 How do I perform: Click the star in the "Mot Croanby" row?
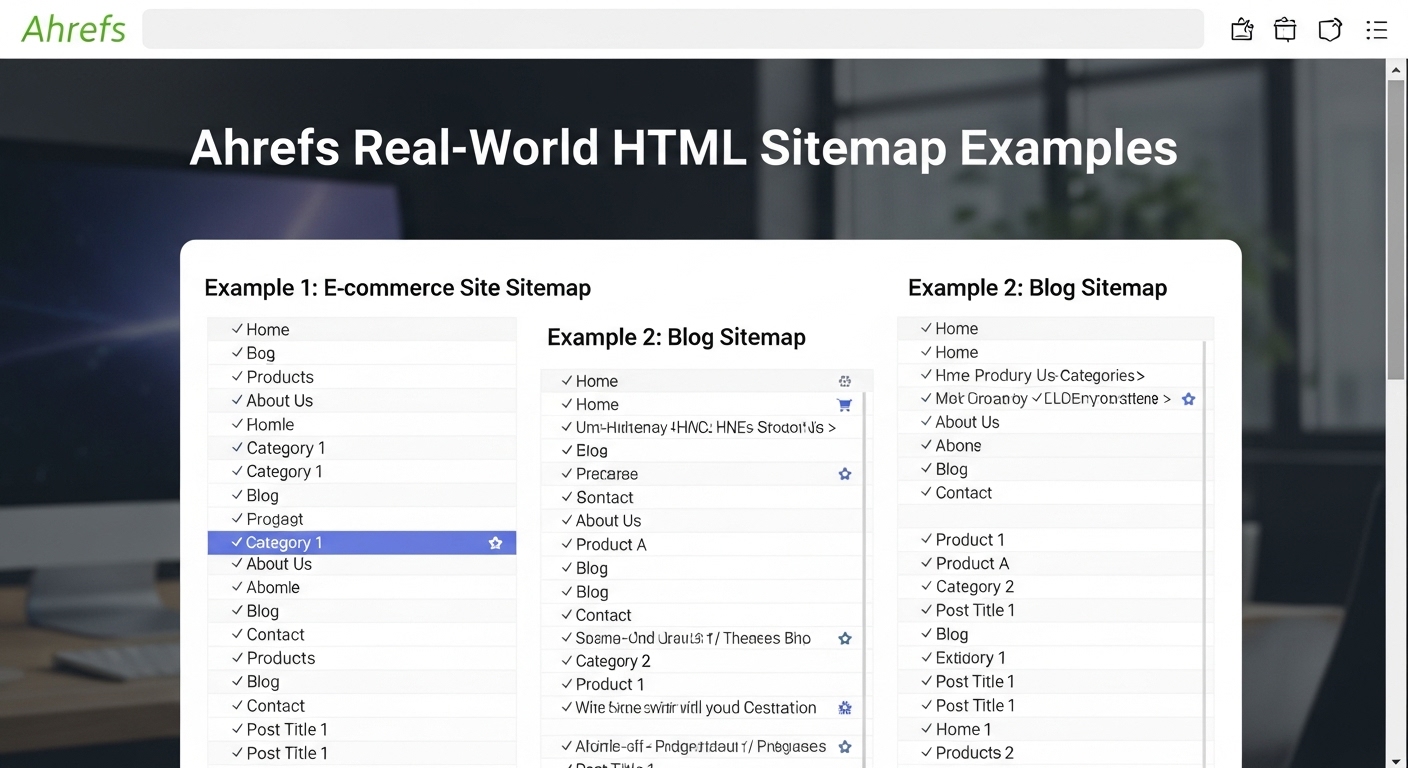pos(1188,399)
